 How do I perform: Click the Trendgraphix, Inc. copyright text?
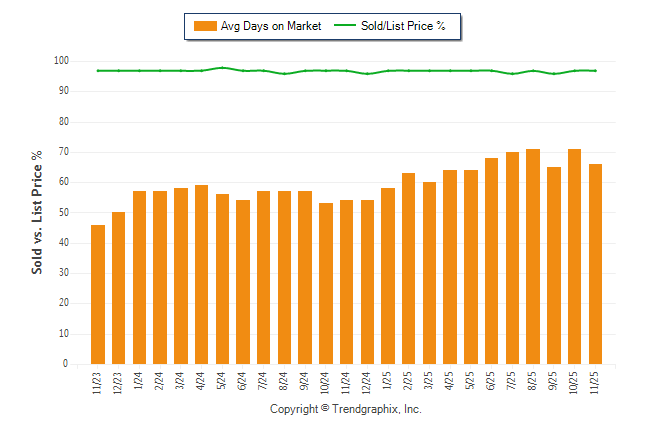pyautogui.click(x=346, y=410)
